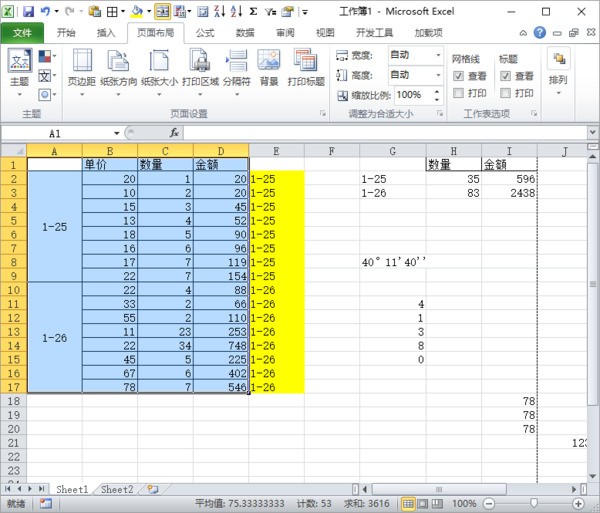
Task: Toggle Headings View (查看) checkbox
Action: (505, 76)
